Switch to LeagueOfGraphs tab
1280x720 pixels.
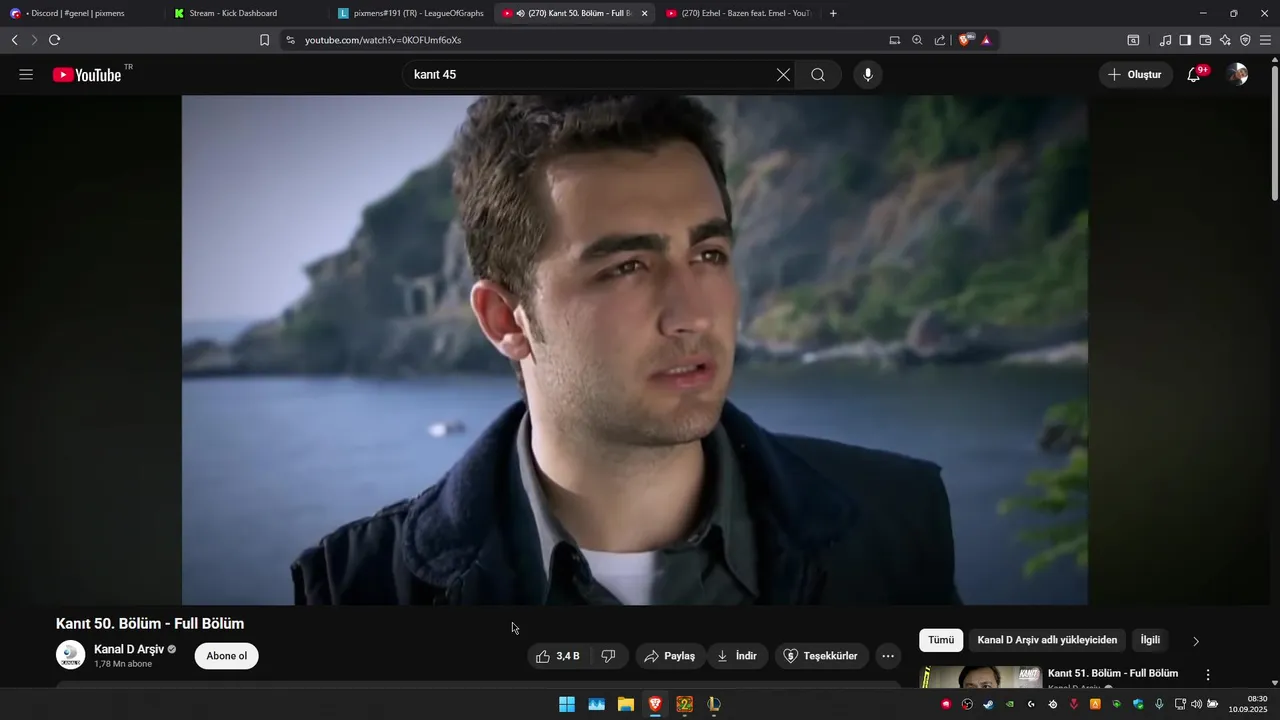410,13
